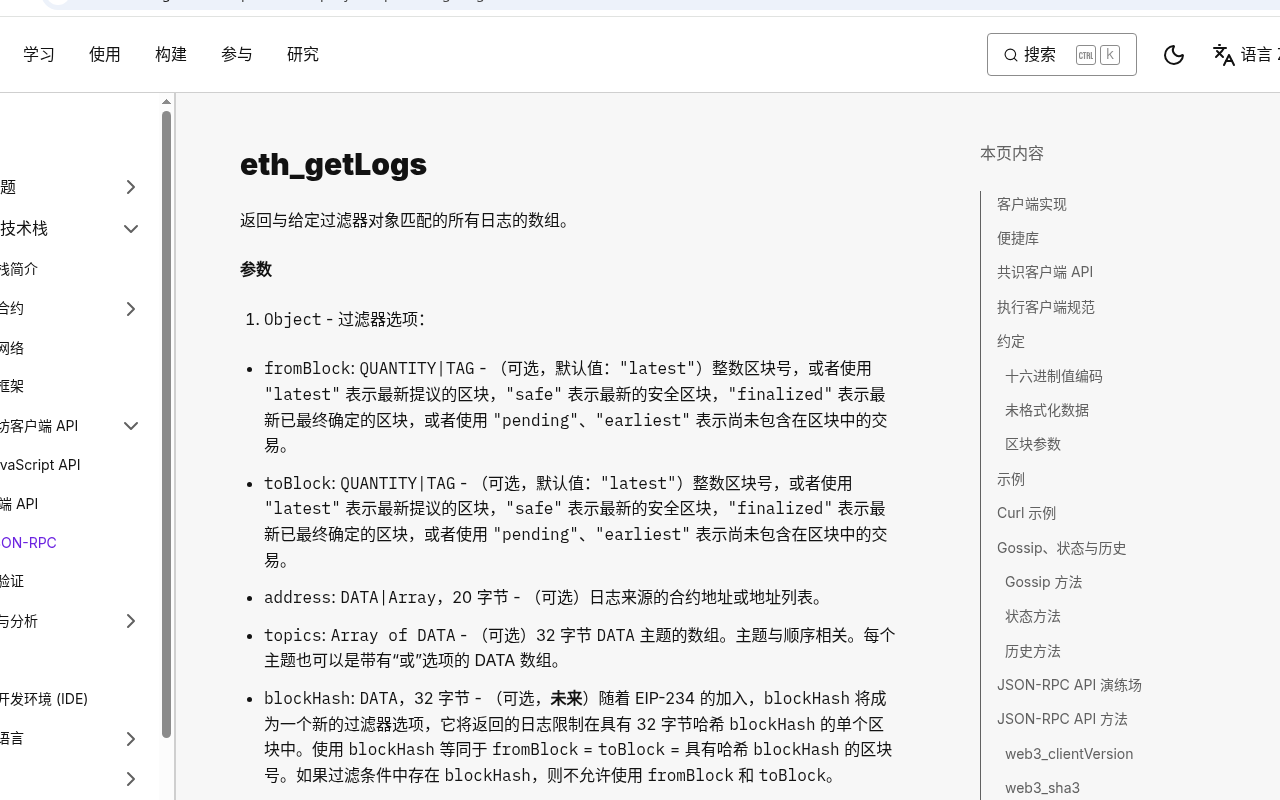
Task: Open the 使用 menu
Action: click(x=105, y=55)
